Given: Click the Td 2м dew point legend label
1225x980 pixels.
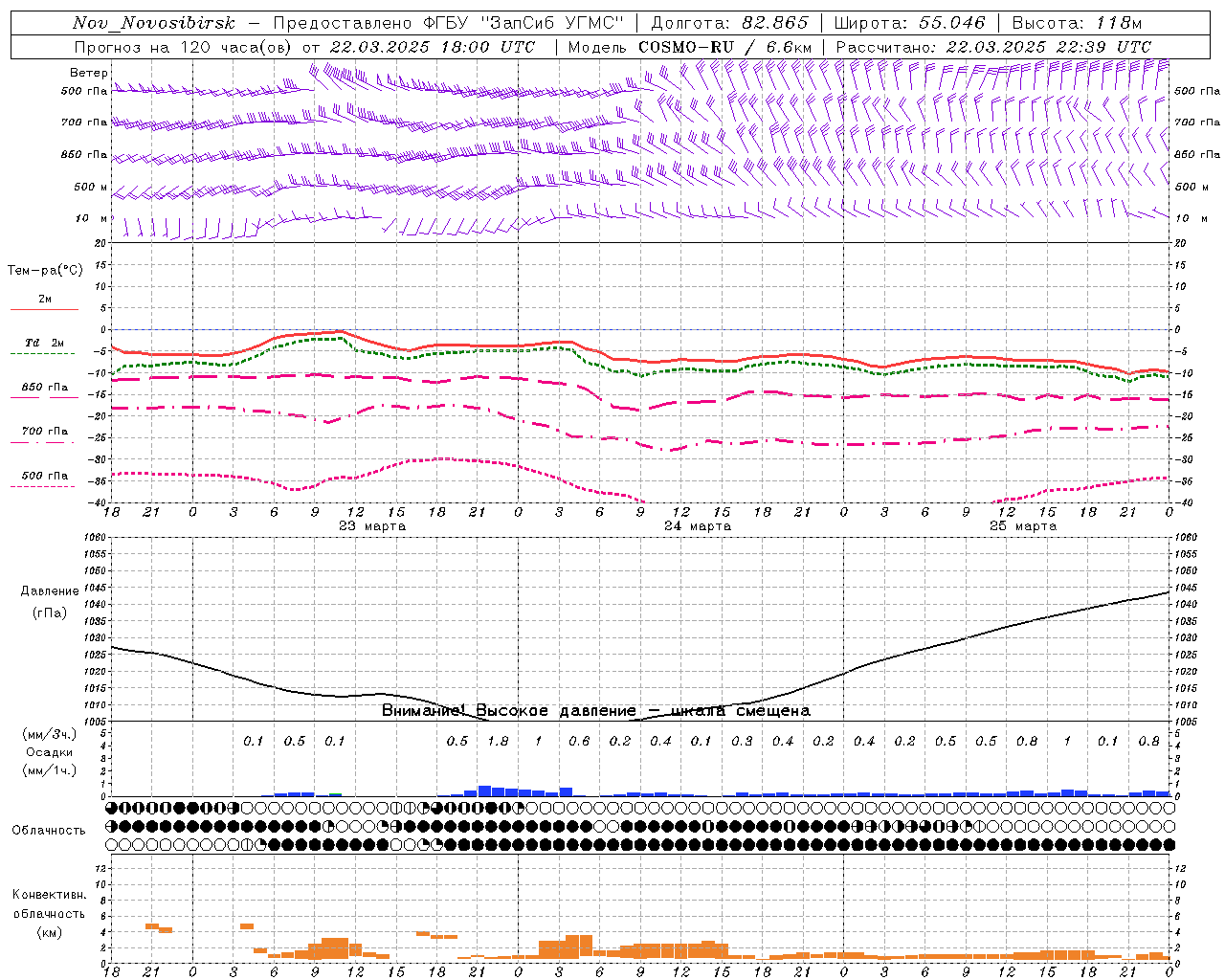Looking at the screenshot, I should [45, 343].
